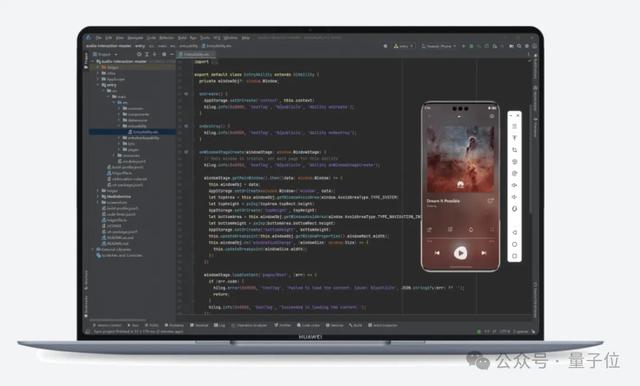The image size is (640, 386).
Task: Toggle the playback mode icon above progress bar
Action: tap(429, 230)
